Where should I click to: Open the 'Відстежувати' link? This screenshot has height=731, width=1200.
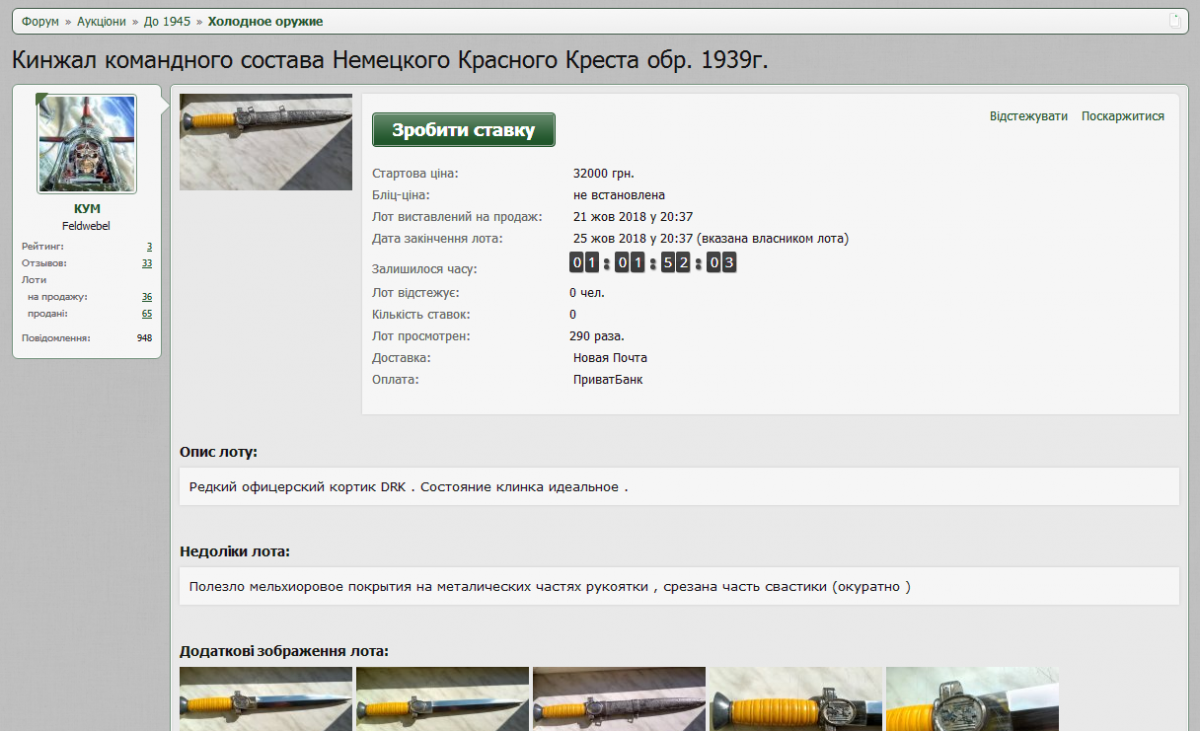coord(1028,116)
